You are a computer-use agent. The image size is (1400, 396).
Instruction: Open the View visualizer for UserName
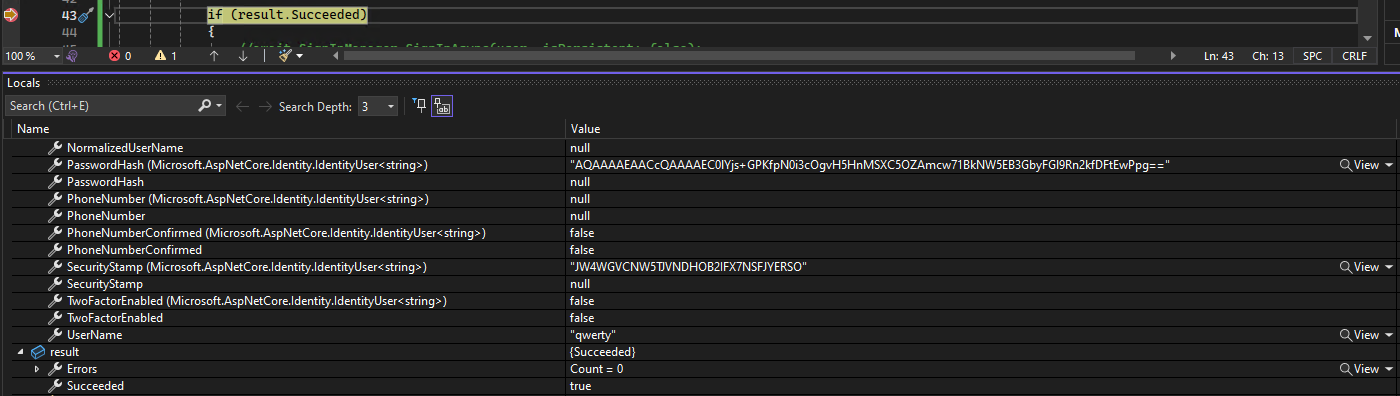(1360, 335)
